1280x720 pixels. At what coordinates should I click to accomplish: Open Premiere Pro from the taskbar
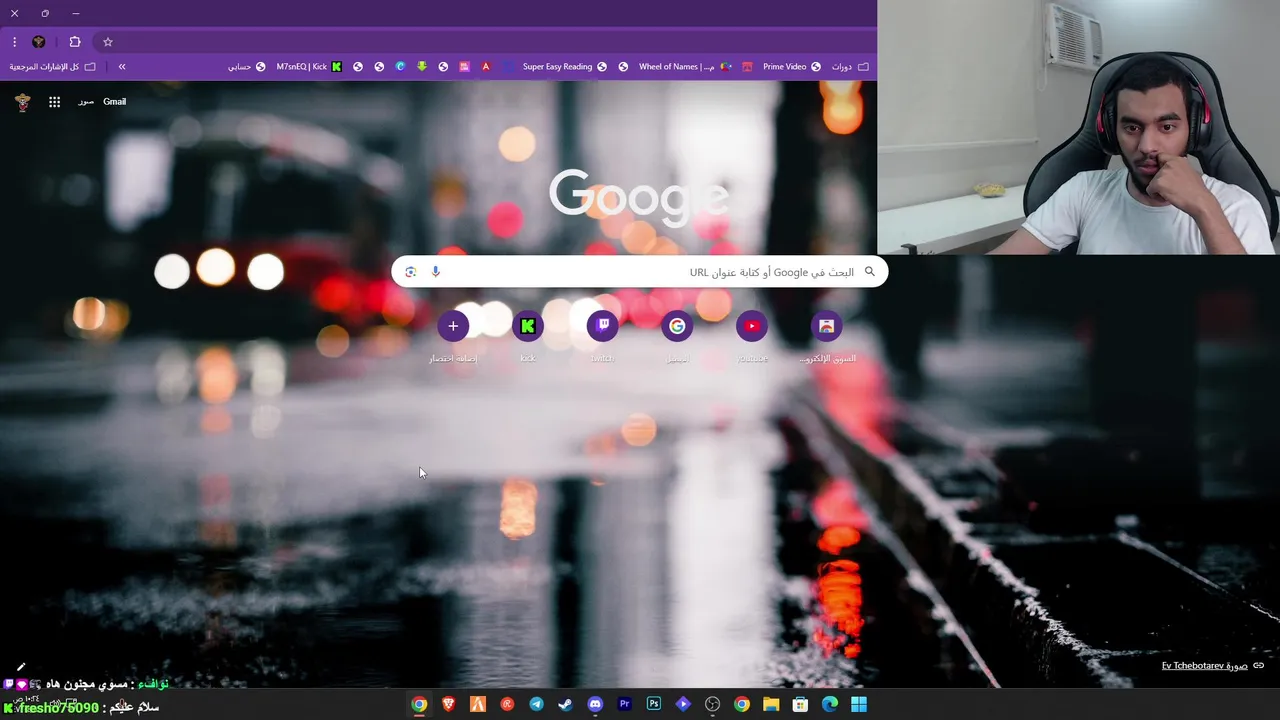click(x=625, y=704)
